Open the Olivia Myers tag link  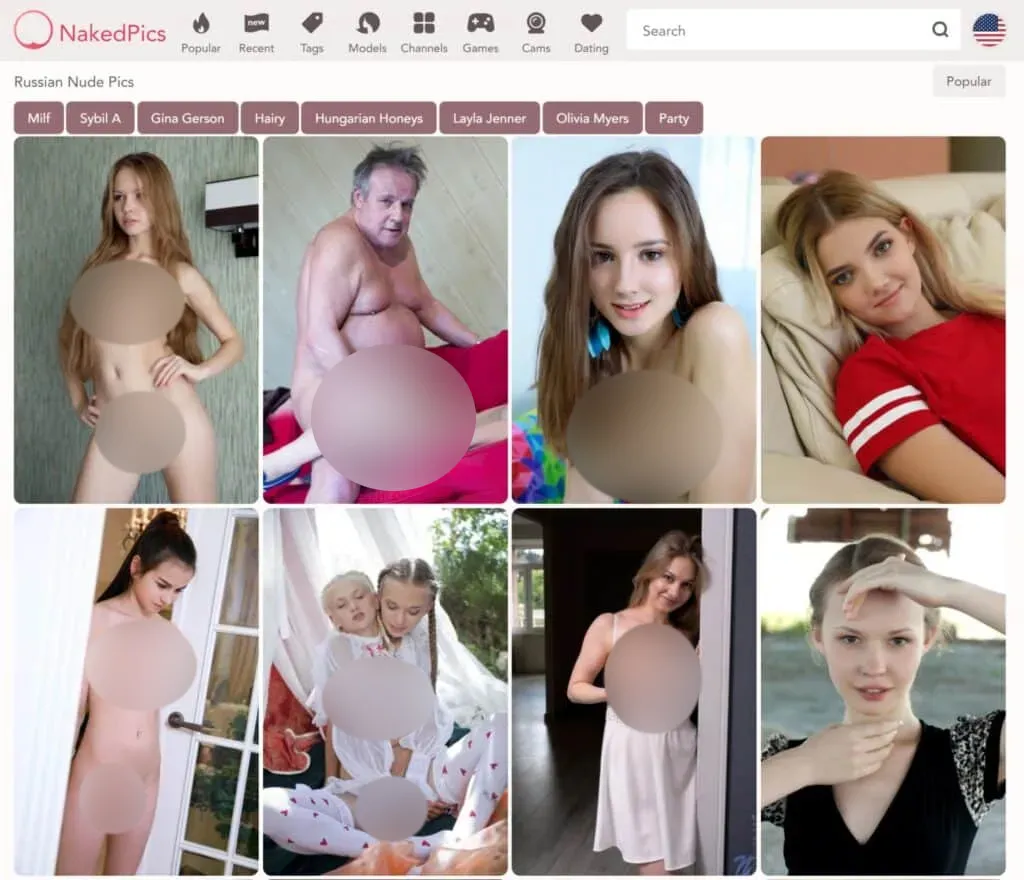(x=592, y=118)
